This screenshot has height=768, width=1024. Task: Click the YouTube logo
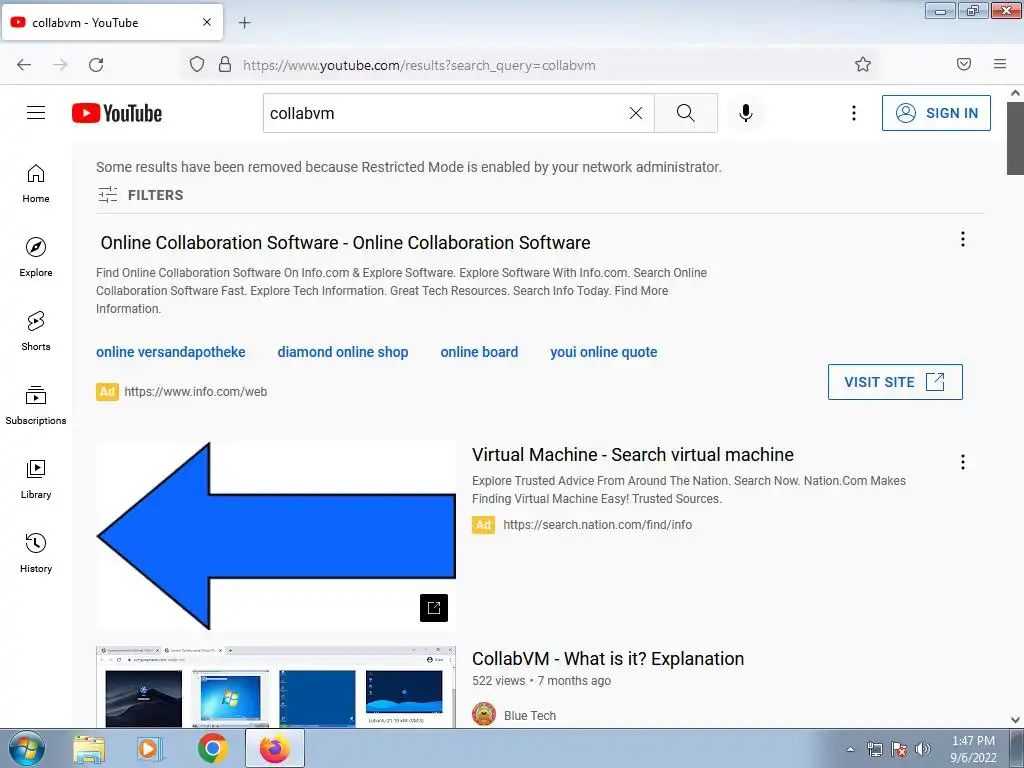(x=117, y=113)
